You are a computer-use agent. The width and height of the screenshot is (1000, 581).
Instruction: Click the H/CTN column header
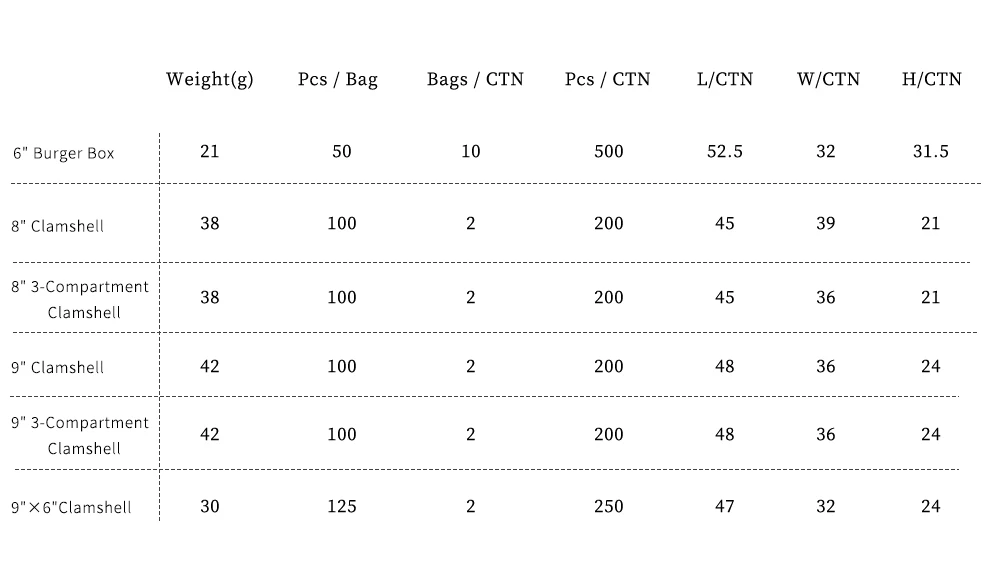pos(931,80)
